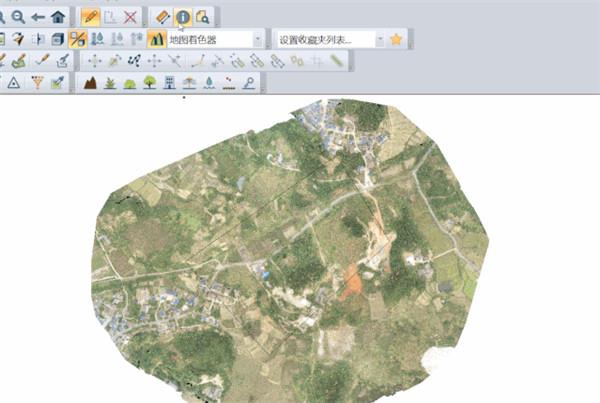Go back to previous view arrow
This screenshot has width=600, height=403.
[38, 17]
